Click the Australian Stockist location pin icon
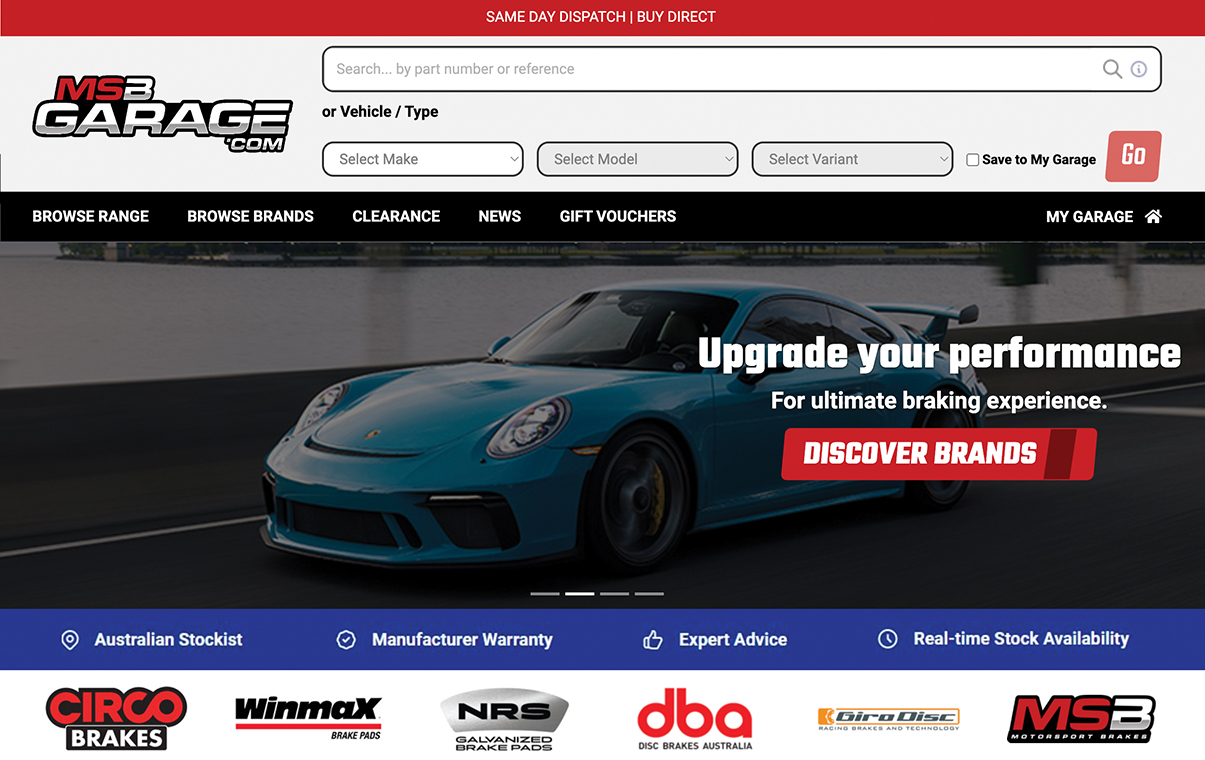Image resolution: width=1205 pixels, height=760 pixels. (70, 640)
